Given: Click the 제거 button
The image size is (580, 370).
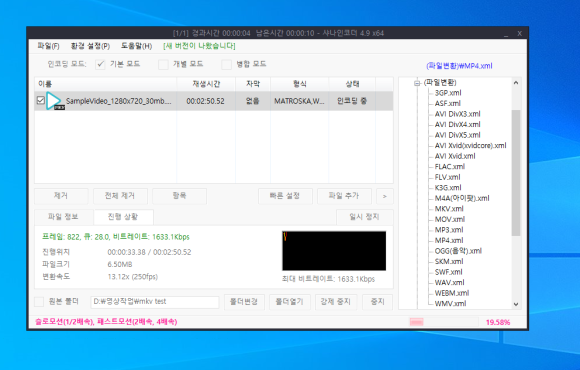Looking at the screenshot, I should (x=61, y=196).
